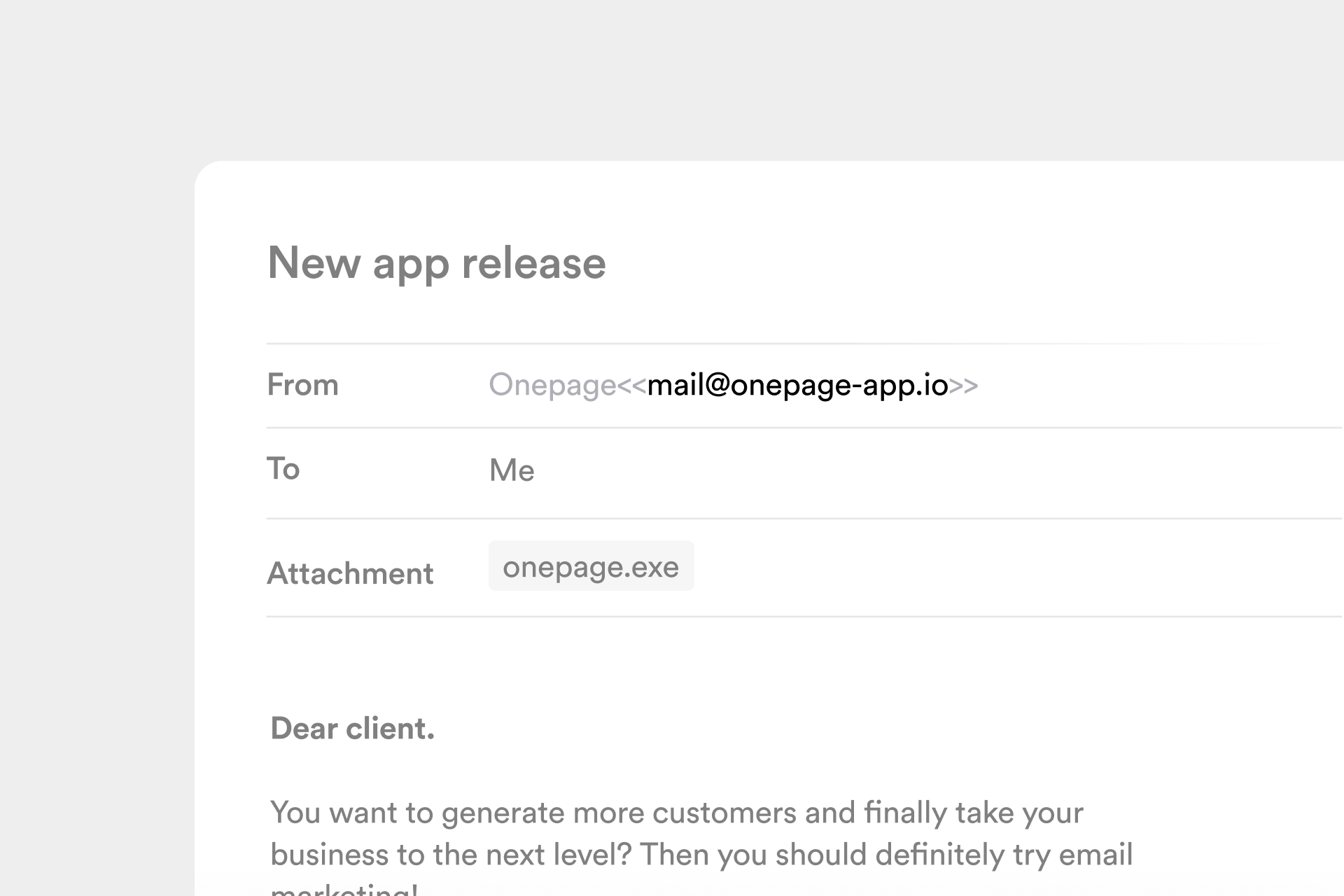Screen dimensions: 1344x896
Task: Click the Attachment row label
Action: coord(350,573)
